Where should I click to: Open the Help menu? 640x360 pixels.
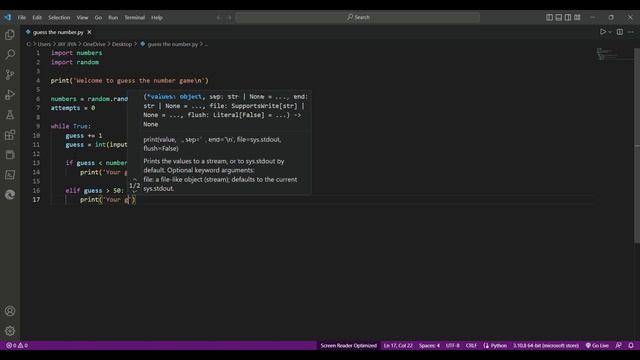[x=157, y=18]
